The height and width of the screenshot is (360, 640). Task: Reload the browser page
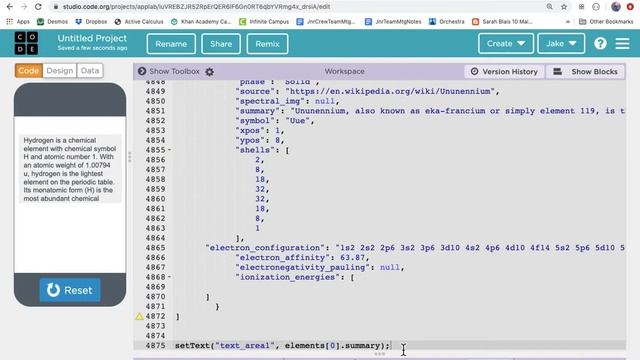[38, 7]
